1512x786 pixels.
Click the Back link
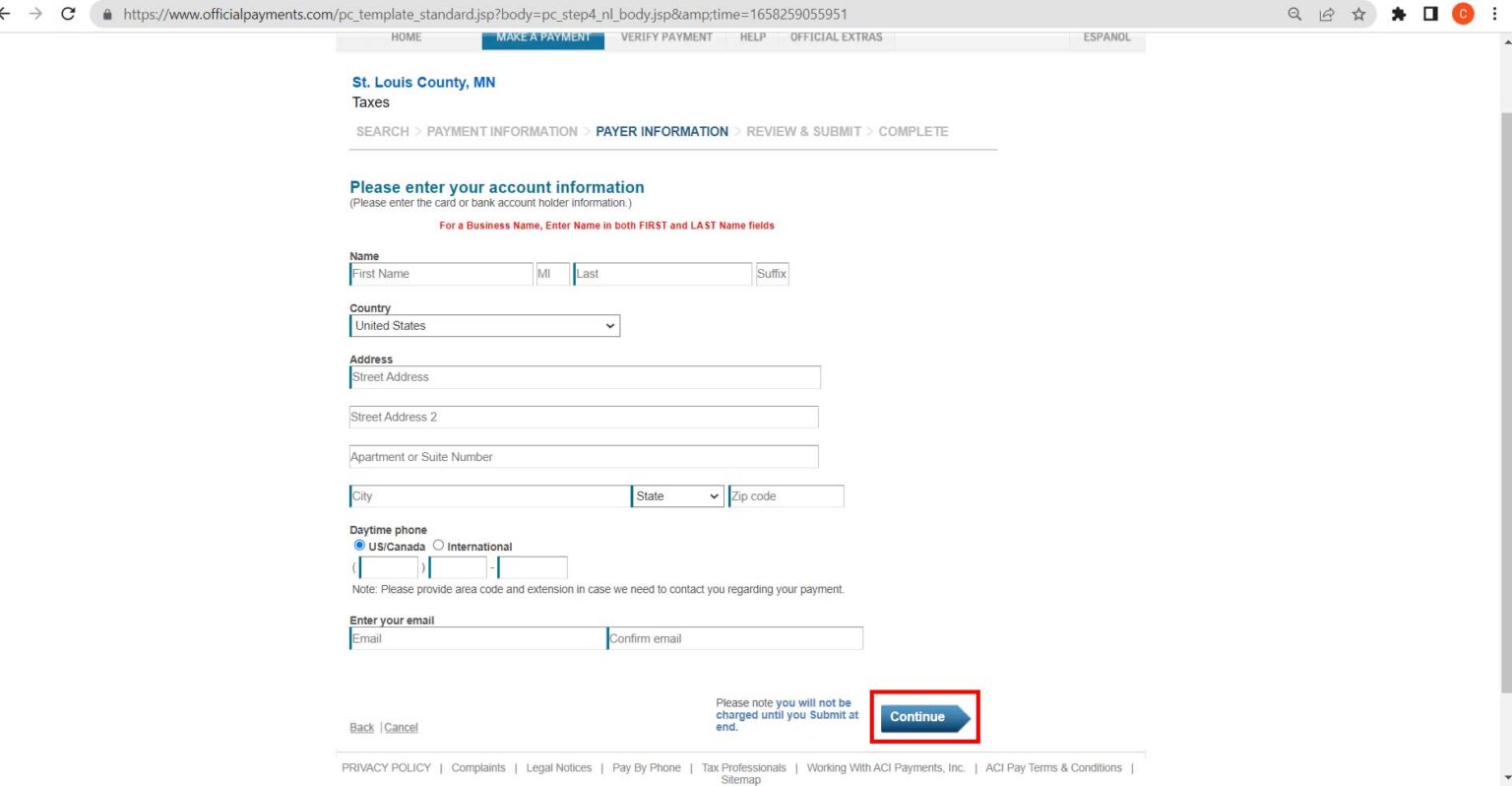point(361,728)
